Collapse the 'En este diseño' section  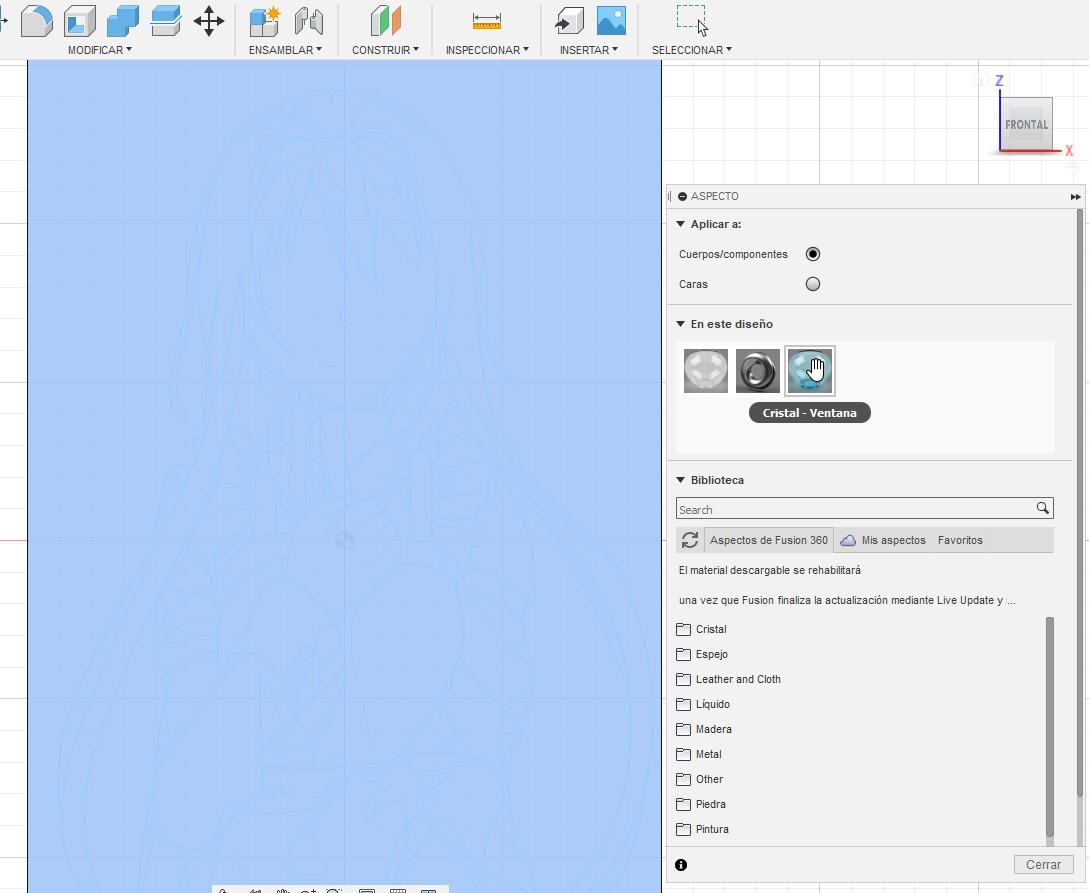(681, 324)
